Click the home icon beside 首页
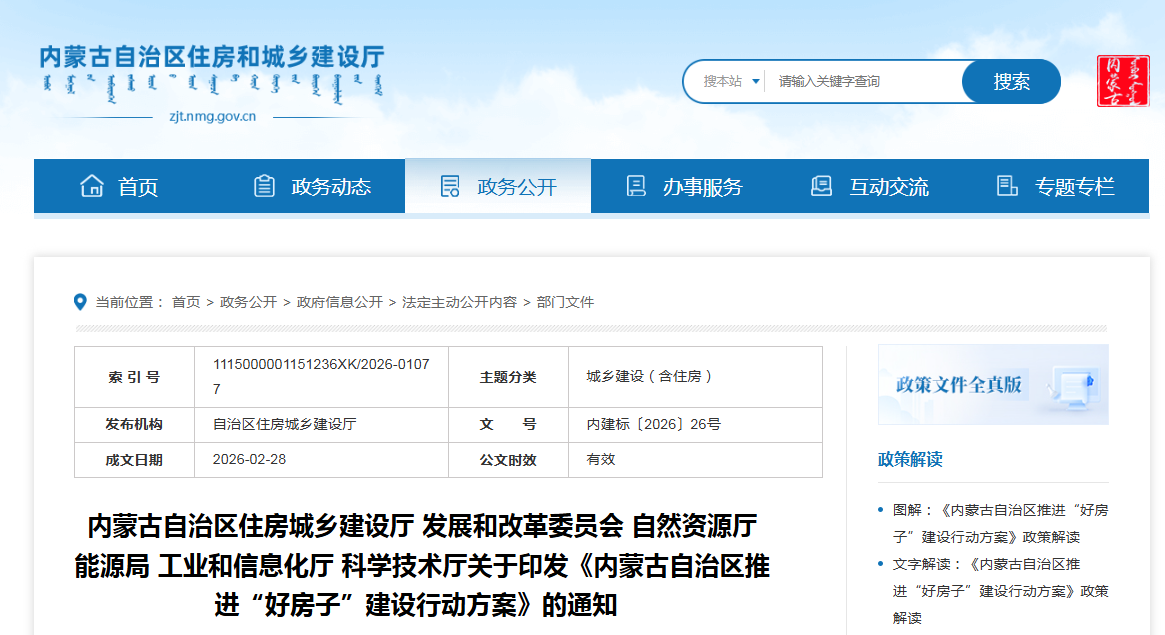 (92, 186)
